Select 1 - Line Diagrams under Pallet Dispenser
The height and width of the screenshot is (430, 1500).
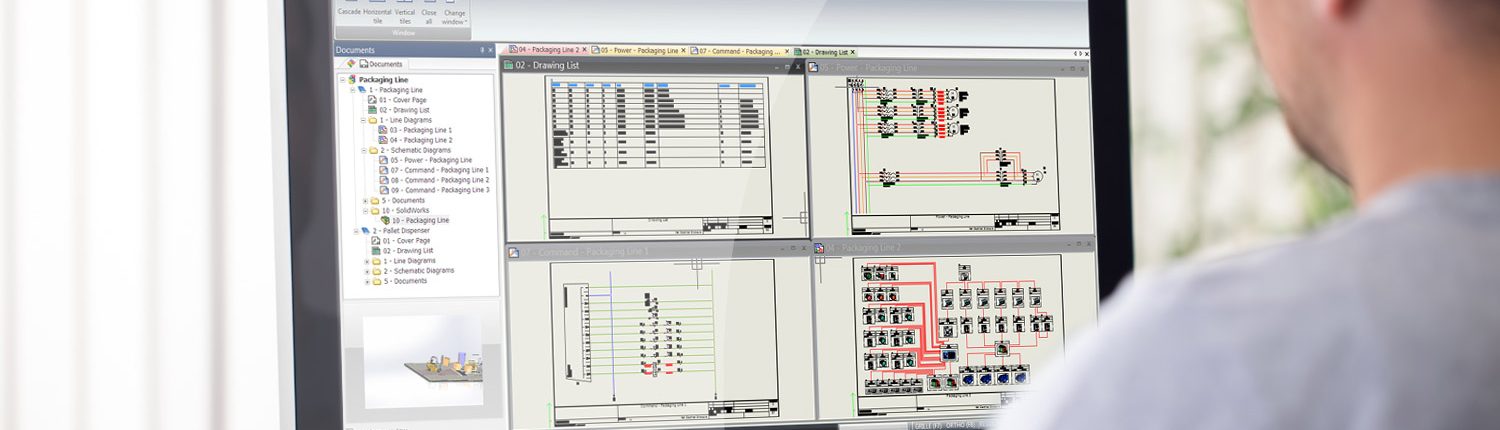[x=410, y=260]
